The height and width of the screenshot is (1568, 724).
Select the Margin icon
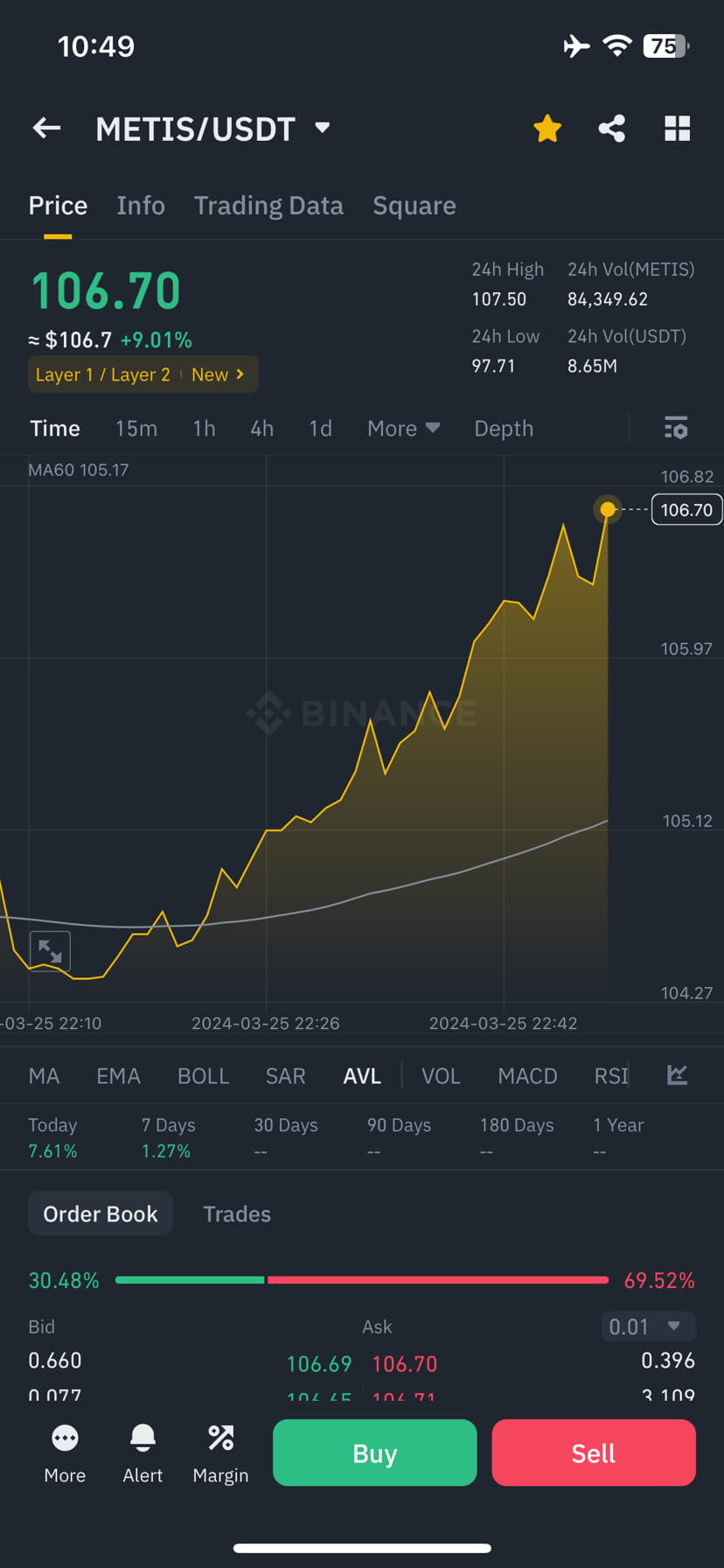pos(220,1451)
